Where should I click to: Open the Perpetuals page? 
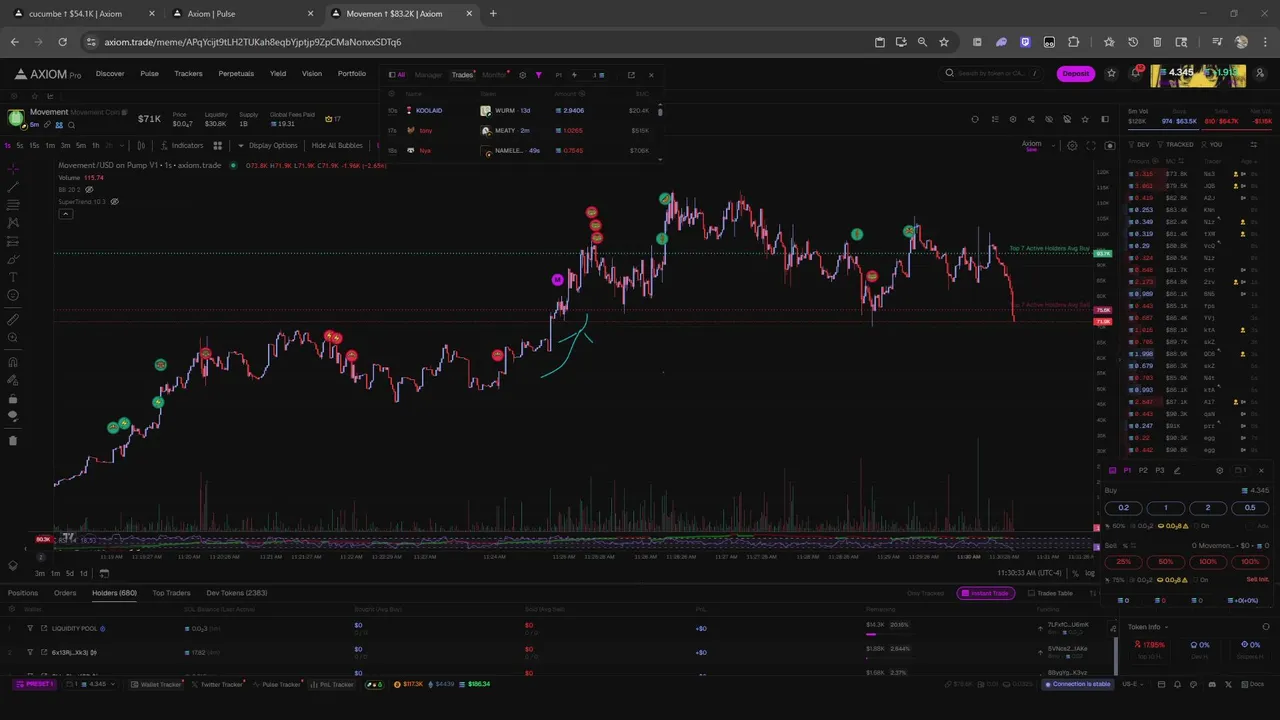(236, 74)
